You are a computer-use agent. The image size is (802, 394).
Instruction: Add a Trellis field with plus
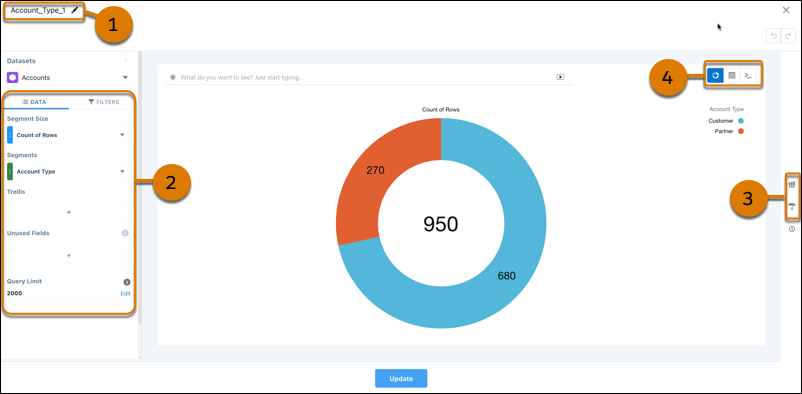click(69, 212)
